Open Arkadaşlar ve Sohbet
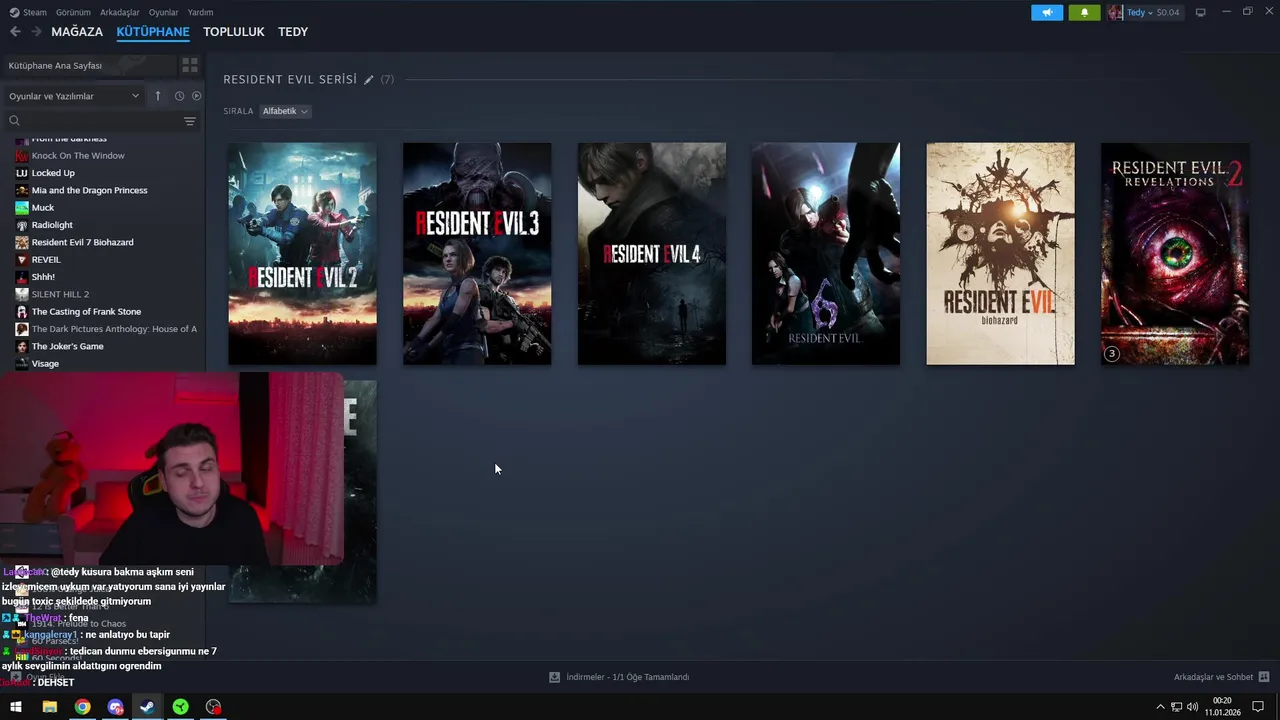Screen dimensions: 1280x720 1213,677
